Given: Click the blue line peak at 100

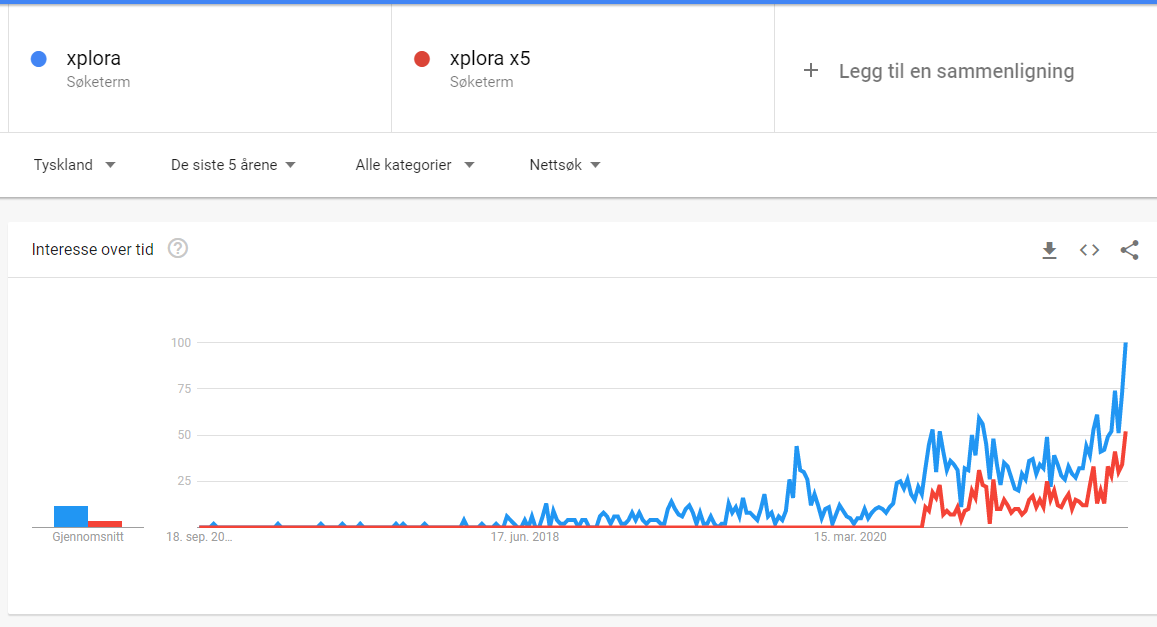Looking at the screenshot, I should point(1126,344).
